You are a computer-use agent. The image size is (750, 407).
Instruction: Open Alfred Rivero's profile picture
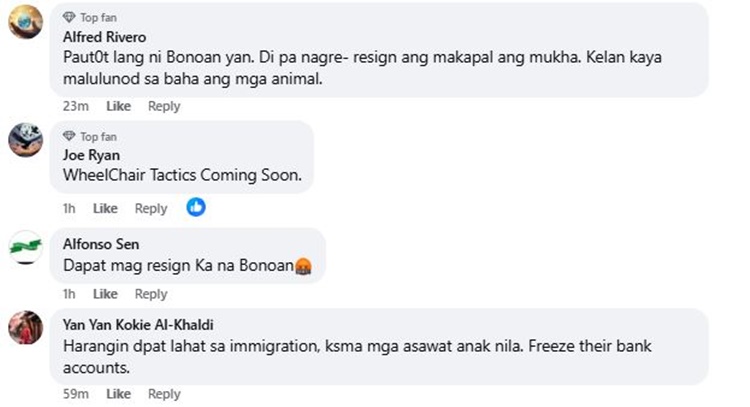pos(25,21)
